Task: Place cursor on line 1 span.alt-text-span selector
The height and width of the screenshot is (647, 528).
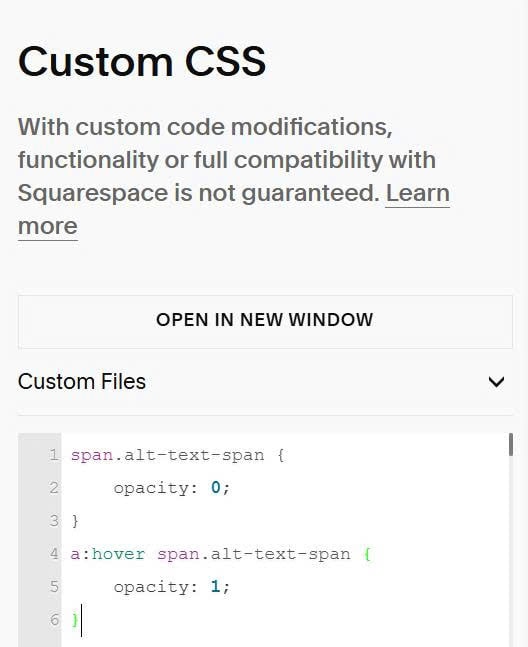Action: 167,455
